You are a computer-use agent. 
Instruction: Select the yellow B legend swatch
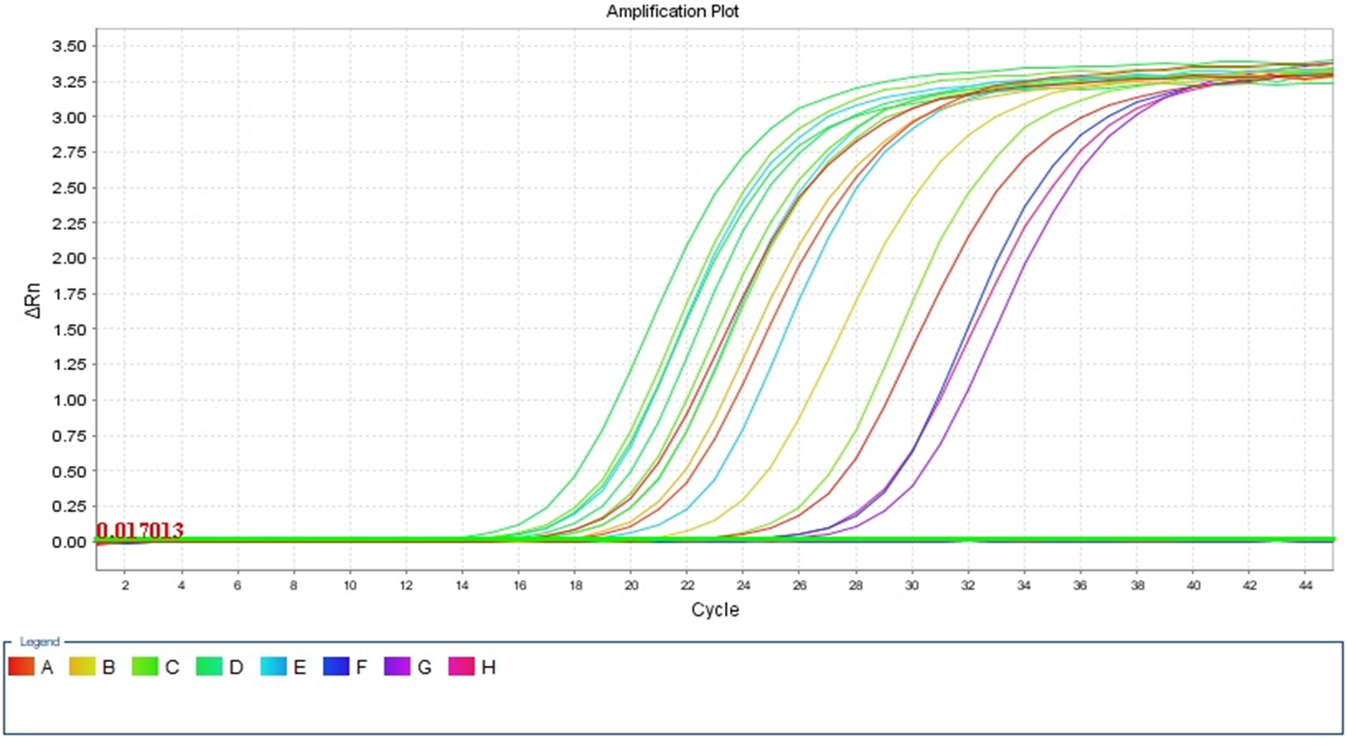[82, 667]
